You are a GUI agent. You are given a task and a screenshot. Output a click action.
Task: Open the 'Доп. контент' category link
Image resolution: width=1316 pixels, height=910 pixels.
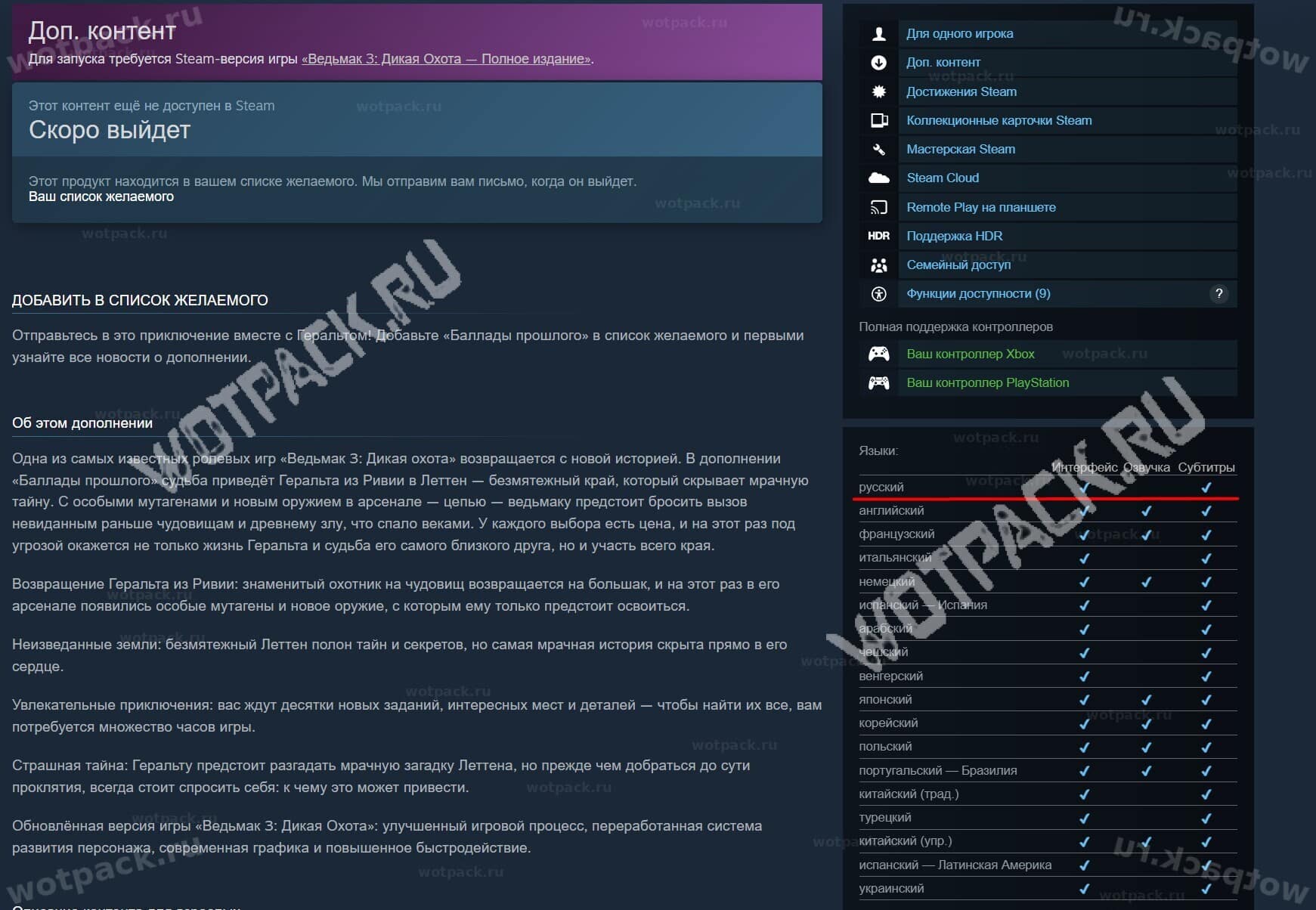point(943,62)
